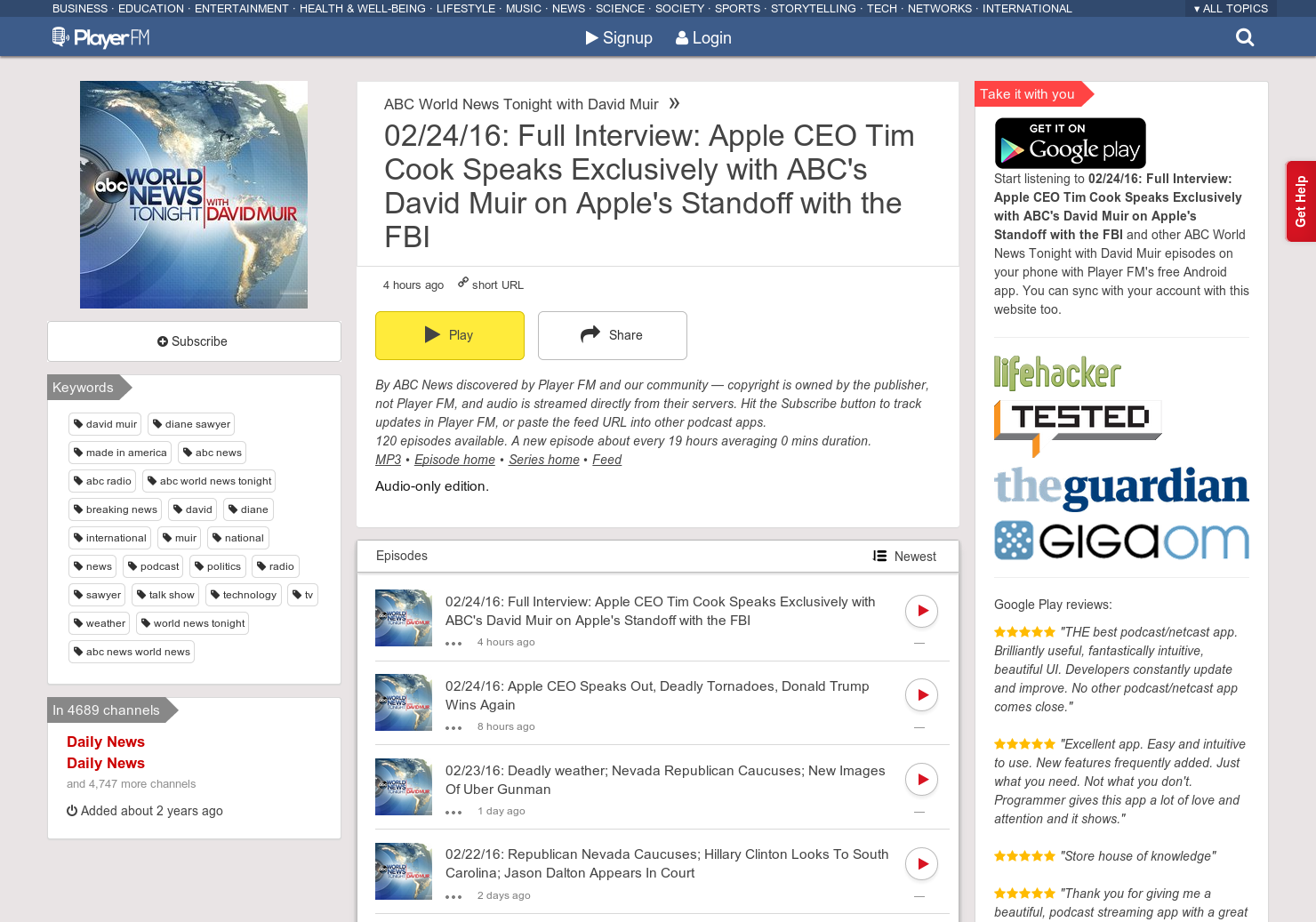Open the Lifehacker logo

1057,373
